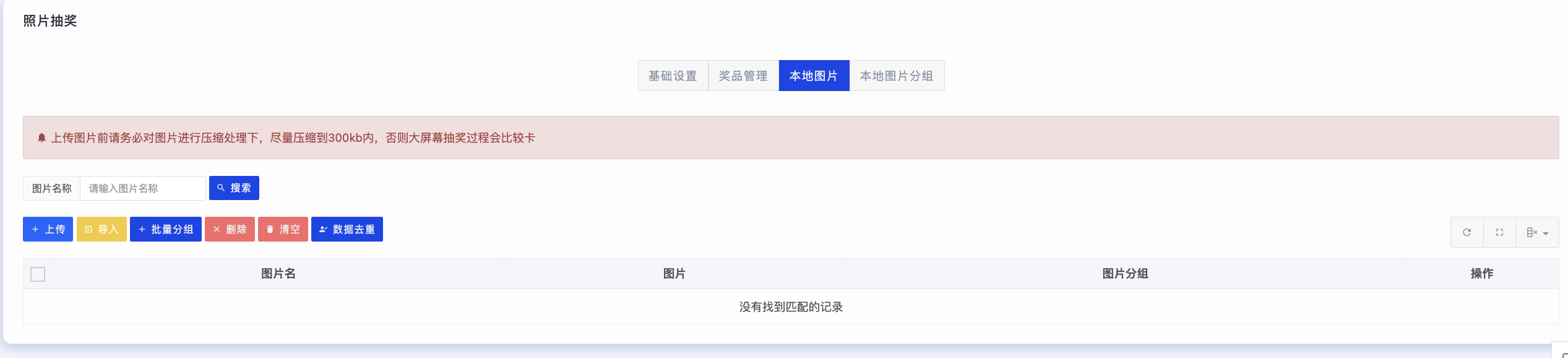The height and width of the screenshot is (358, 1568).
Task: Click the 数据去重 deduplicate button
Action: [x=347, y=229]
